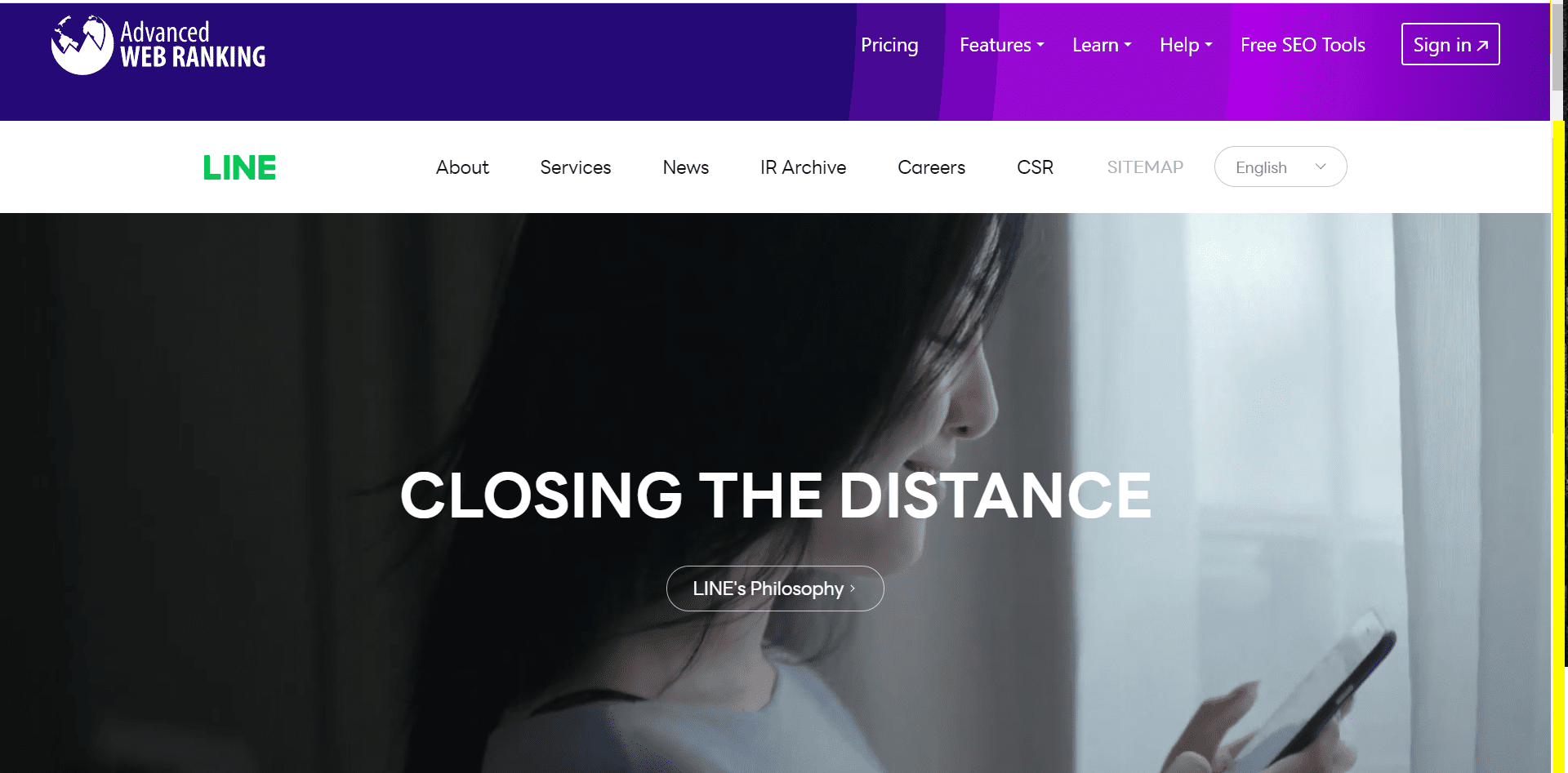Click the arrow in LINE's Philosophy button
Viewport: 1568px width, 773px height.
(x=852, y=589)
